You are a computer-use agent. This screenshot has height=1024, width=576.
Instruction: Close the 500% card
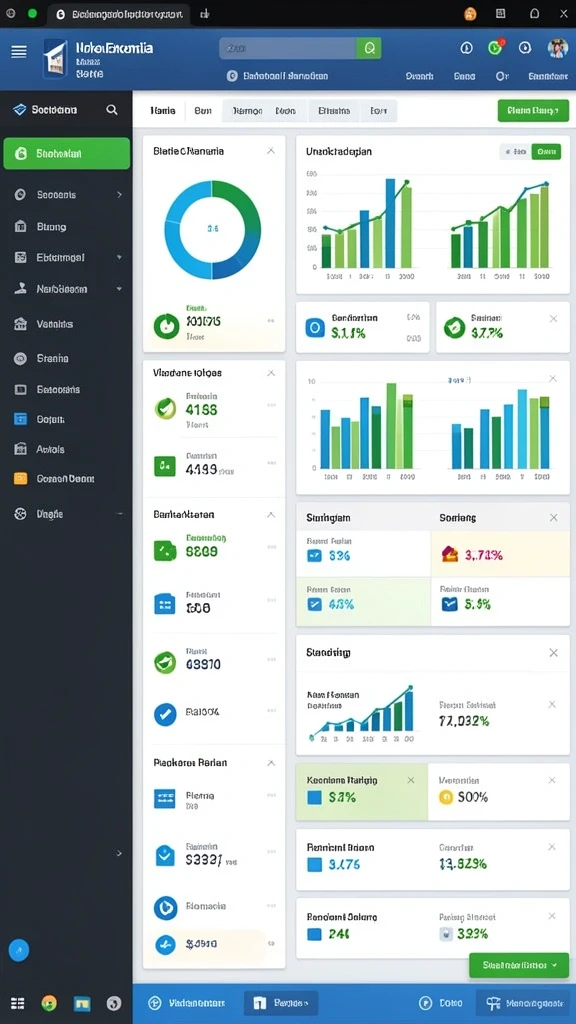coord(552,780)
